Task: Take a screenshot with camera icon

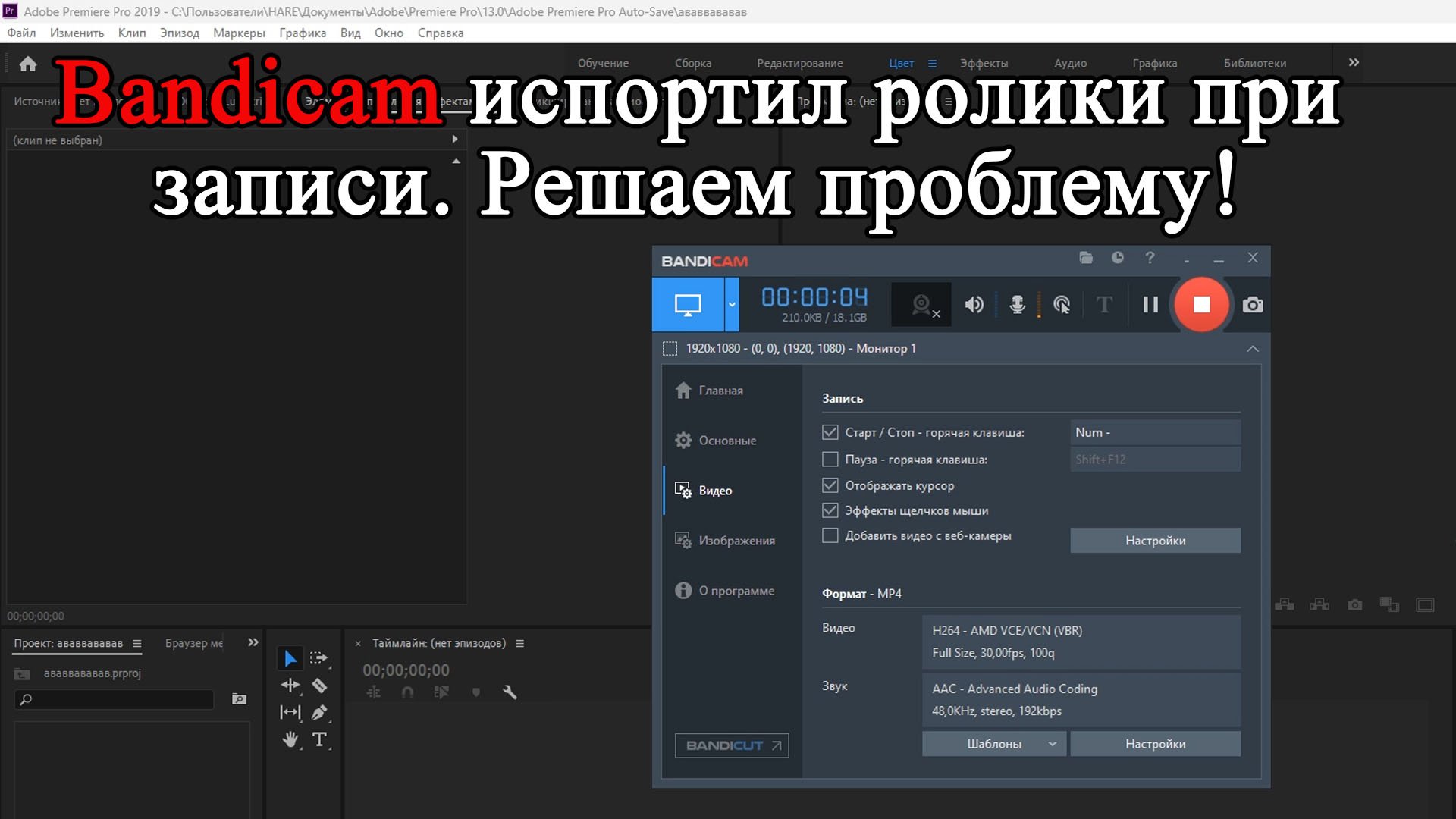Action: pyautogui.click(x=1253, y=305)
